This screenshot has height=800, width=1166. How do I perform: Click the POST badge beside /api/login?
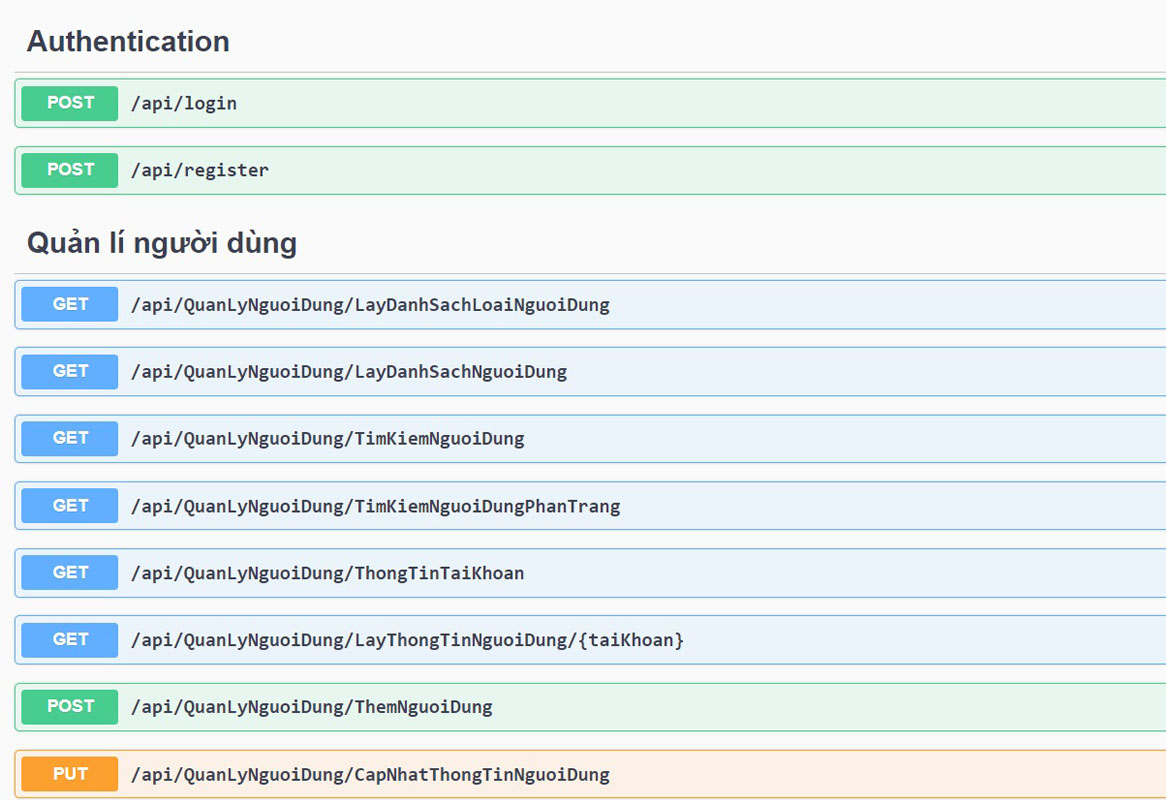tap(70, 103)
